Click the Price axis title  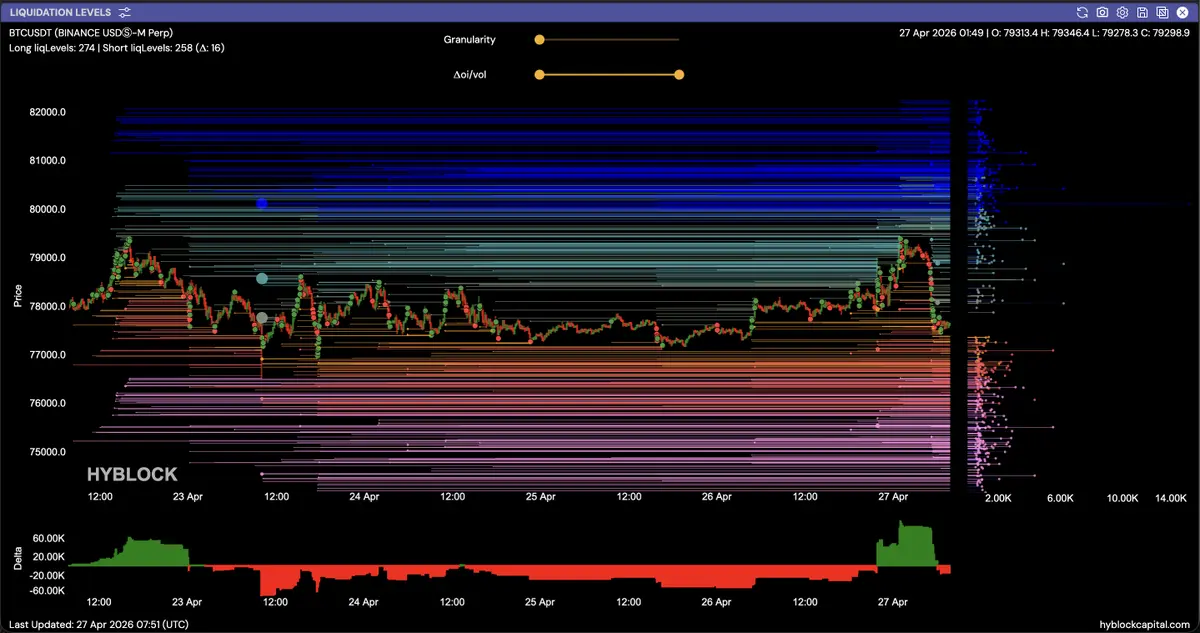(18, 296)
